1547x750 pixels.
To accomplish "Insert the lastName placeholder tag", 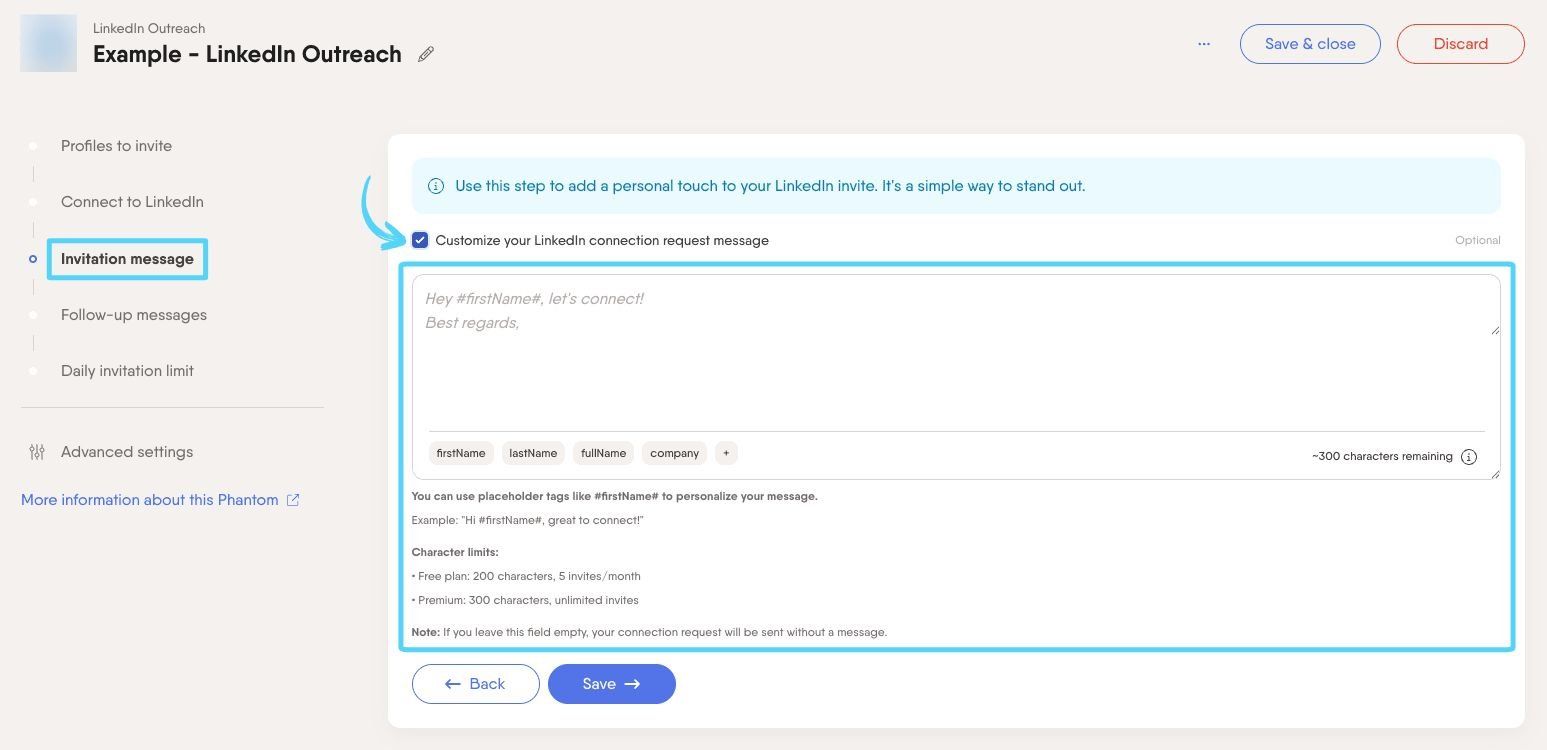I will [533, 453].
